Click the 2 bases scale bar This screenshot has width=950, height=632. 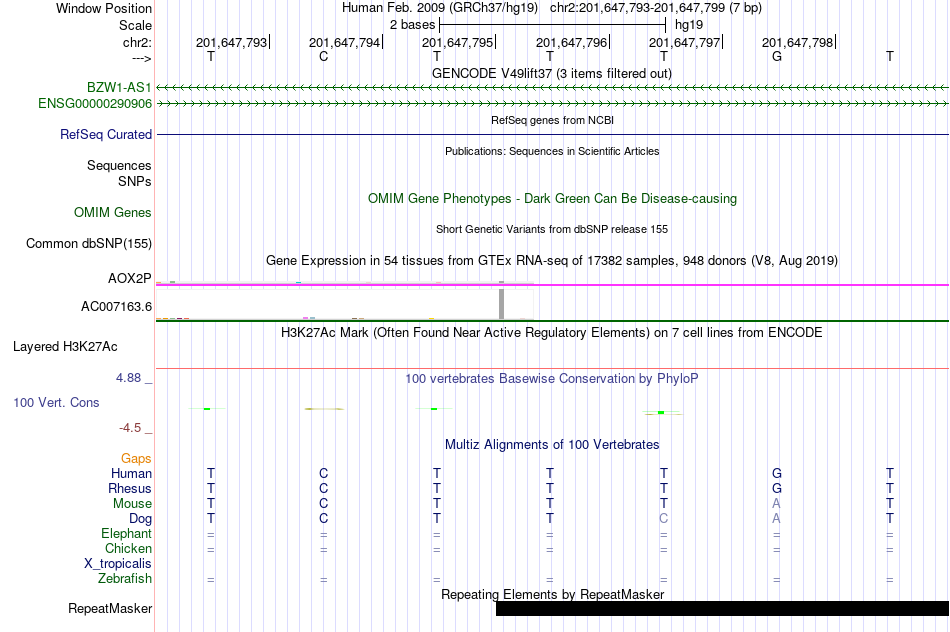[553, 25]
